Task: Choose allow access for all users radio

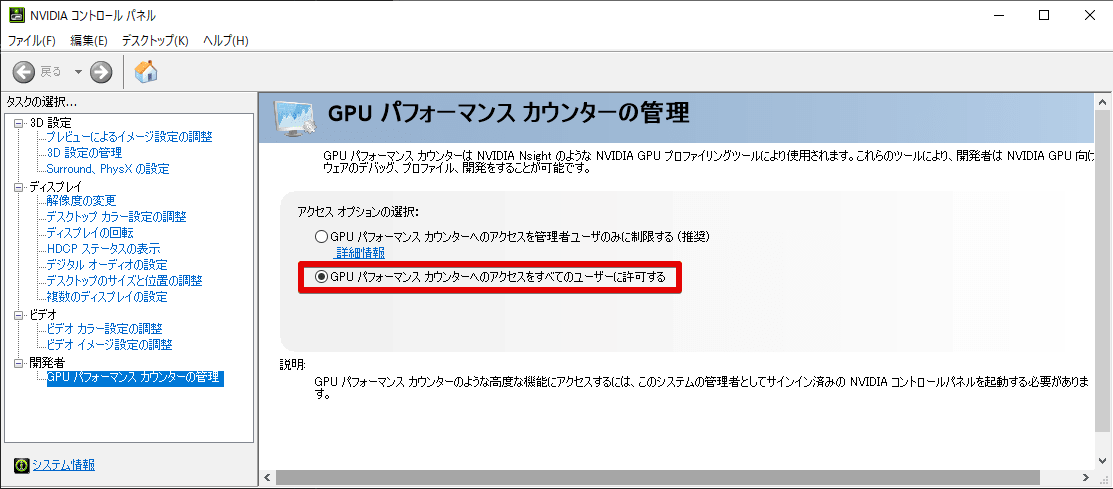Action: point(322,278)
